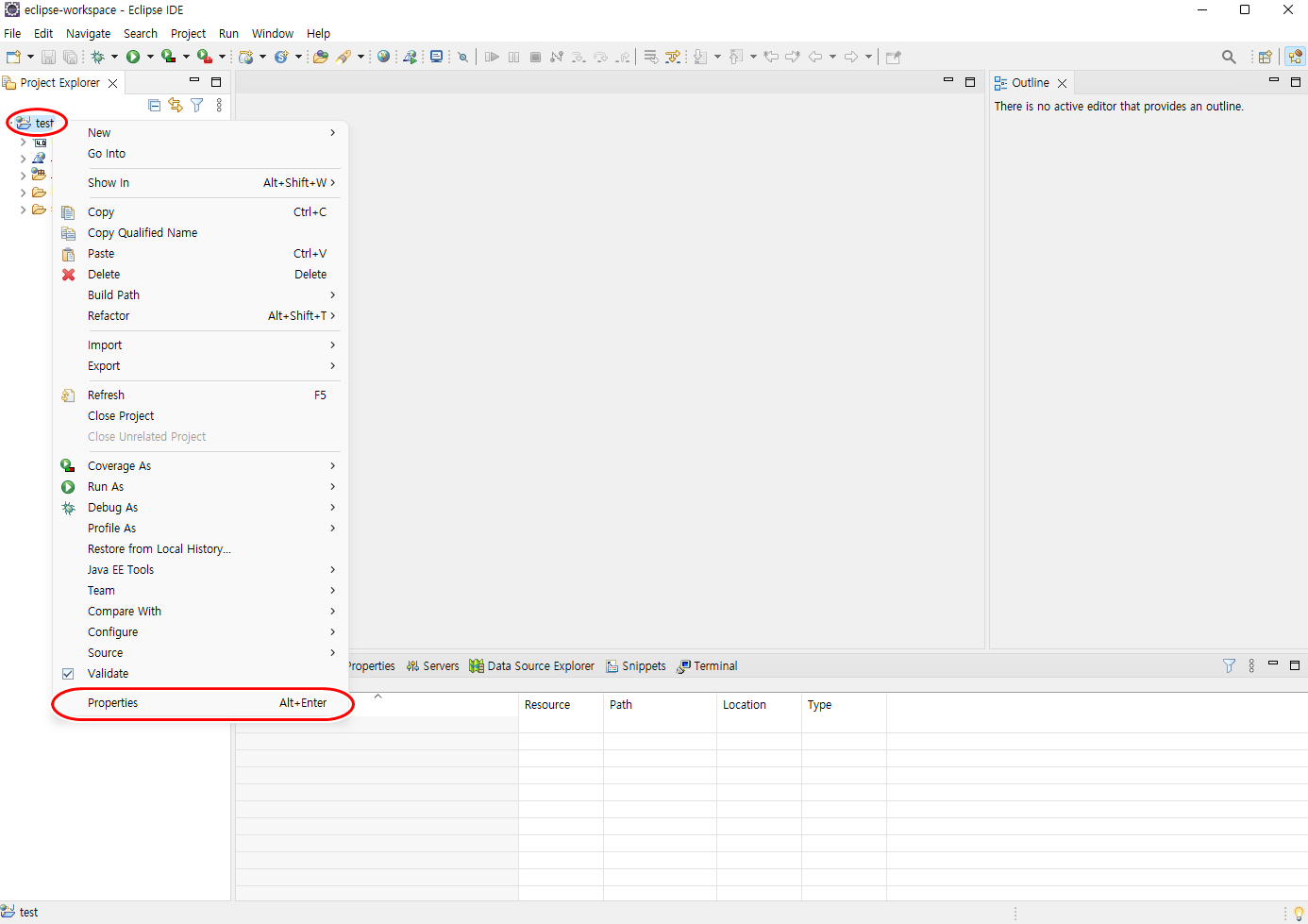Open the Navigate menu in menu bar
The width and height of the screenshot is (1308, 924).
89,33
